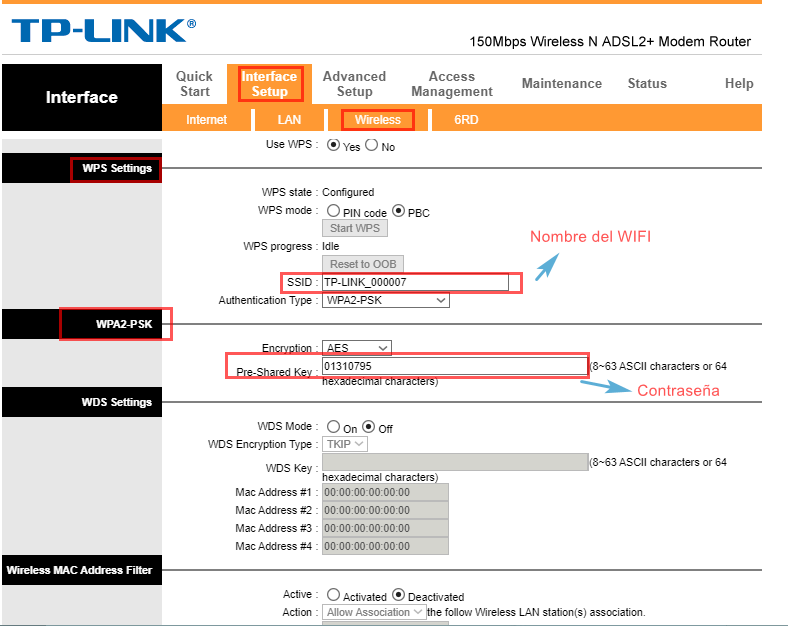Select the LAN sub-tab
Image resolution: width=788 pixels, height=626 pixels.
pyautogui.click(x=289, y=120)
